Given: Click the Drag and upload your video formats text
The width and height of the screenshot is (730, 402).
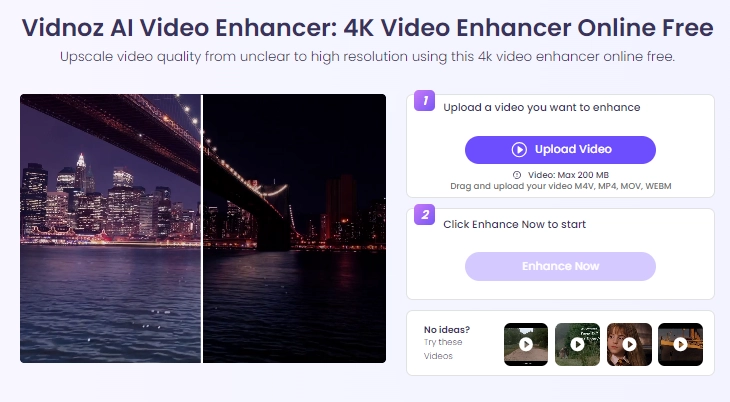Looking at the screenshot, I should pyautogui.click(x=561, y=186).
